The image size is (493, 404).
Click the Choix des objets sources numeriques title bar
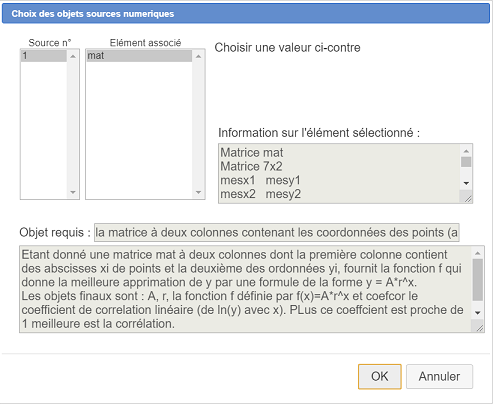pyautogui.click(x=246, y=14)
